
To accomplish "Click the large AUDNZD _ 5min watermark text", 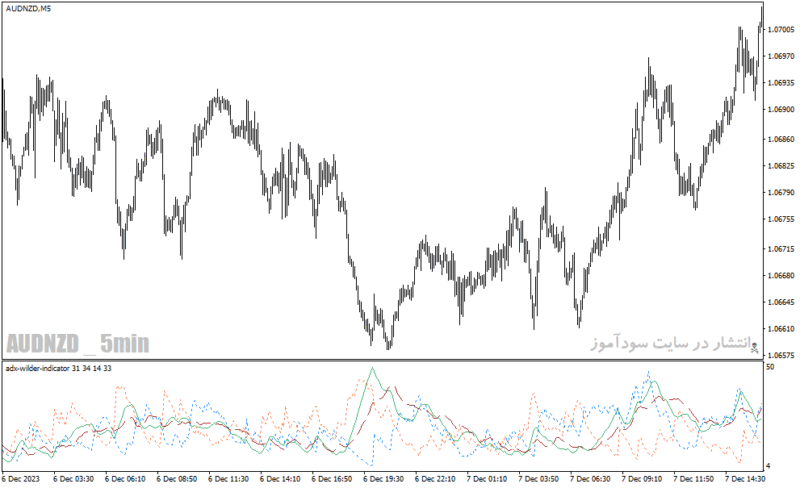I will [78, 344].
